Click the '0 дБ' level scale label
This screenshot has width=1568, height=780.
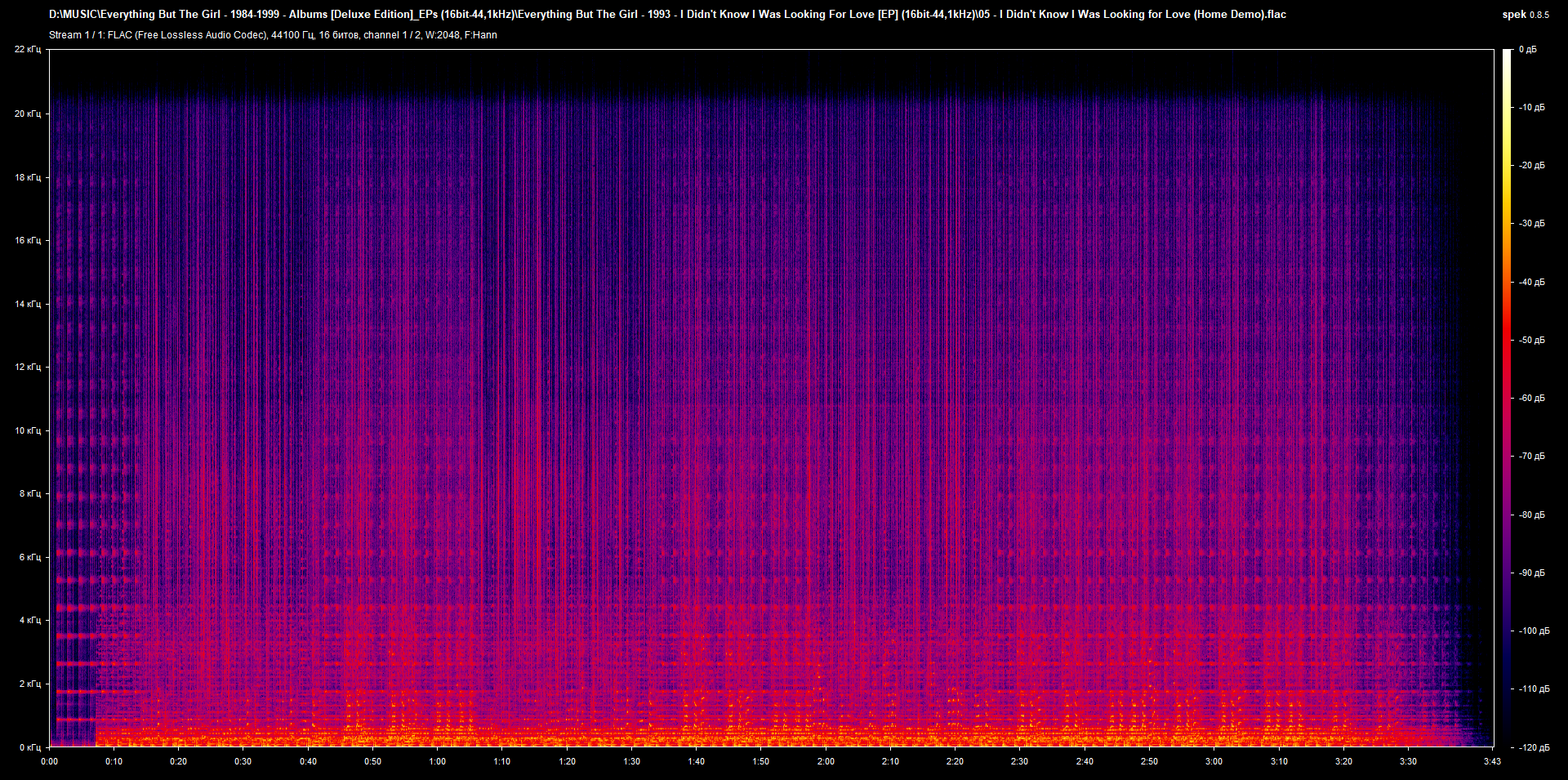click(x=1528, y=50)
